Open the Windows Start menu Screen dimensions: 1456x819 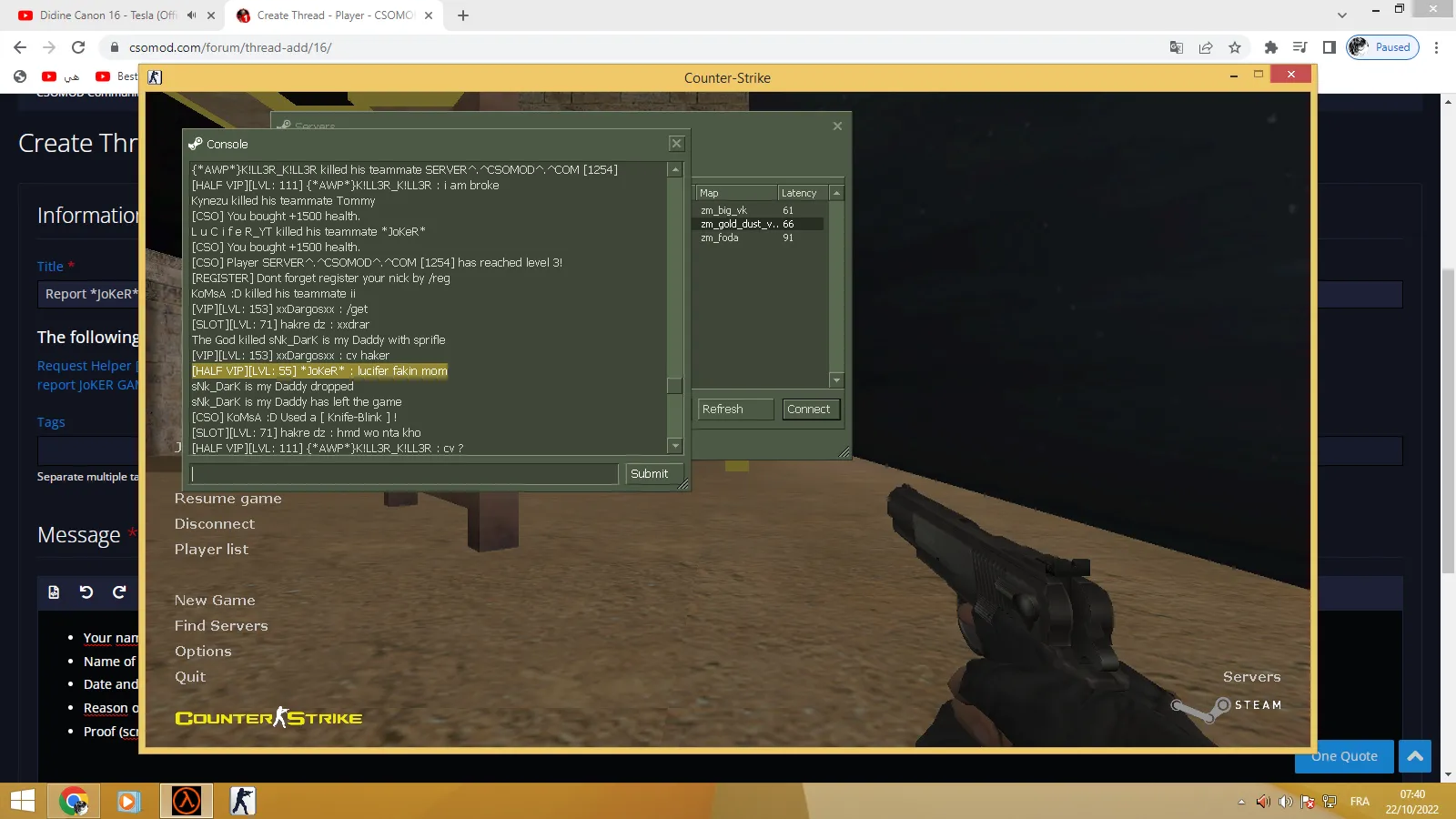(x=22, y=801)
